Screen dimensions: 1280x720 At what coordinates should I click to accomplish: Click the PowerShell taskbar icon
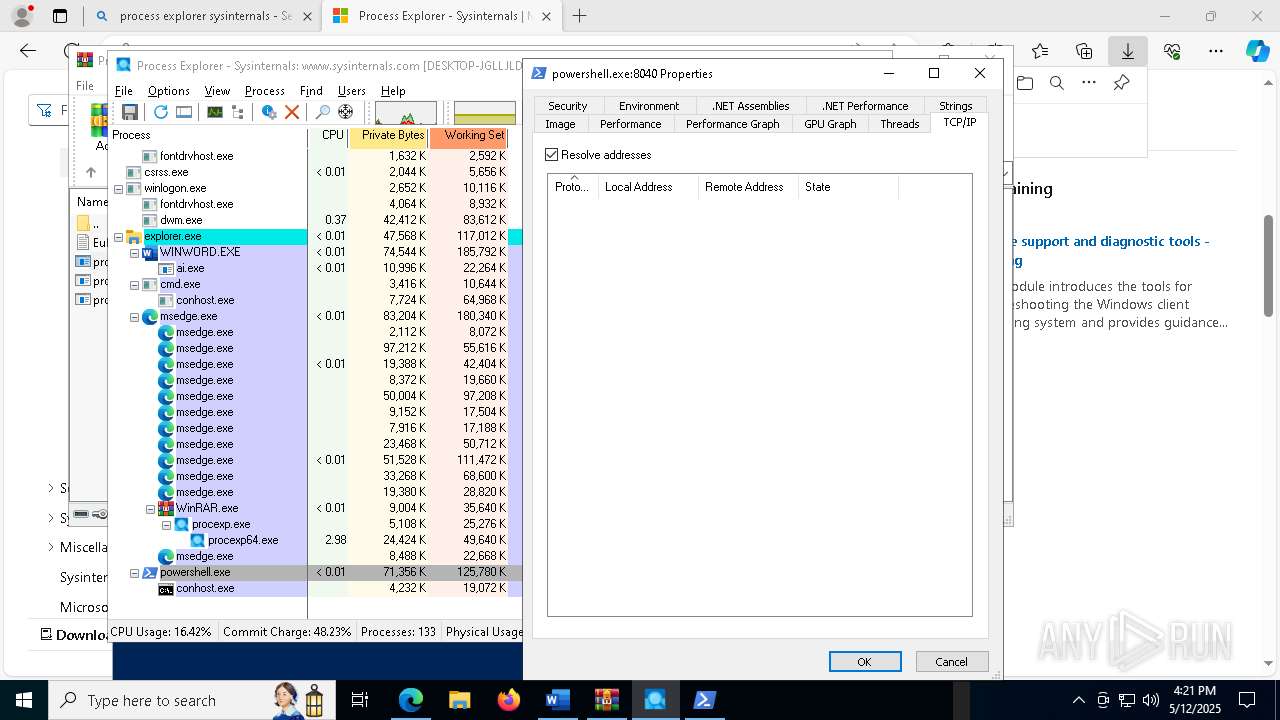(704, 700)
